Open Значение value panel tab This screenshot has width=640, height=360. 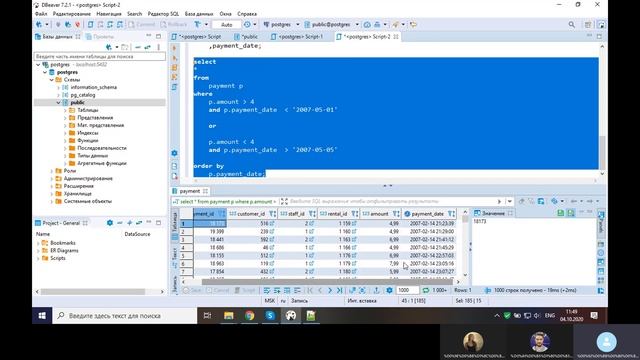493,213
